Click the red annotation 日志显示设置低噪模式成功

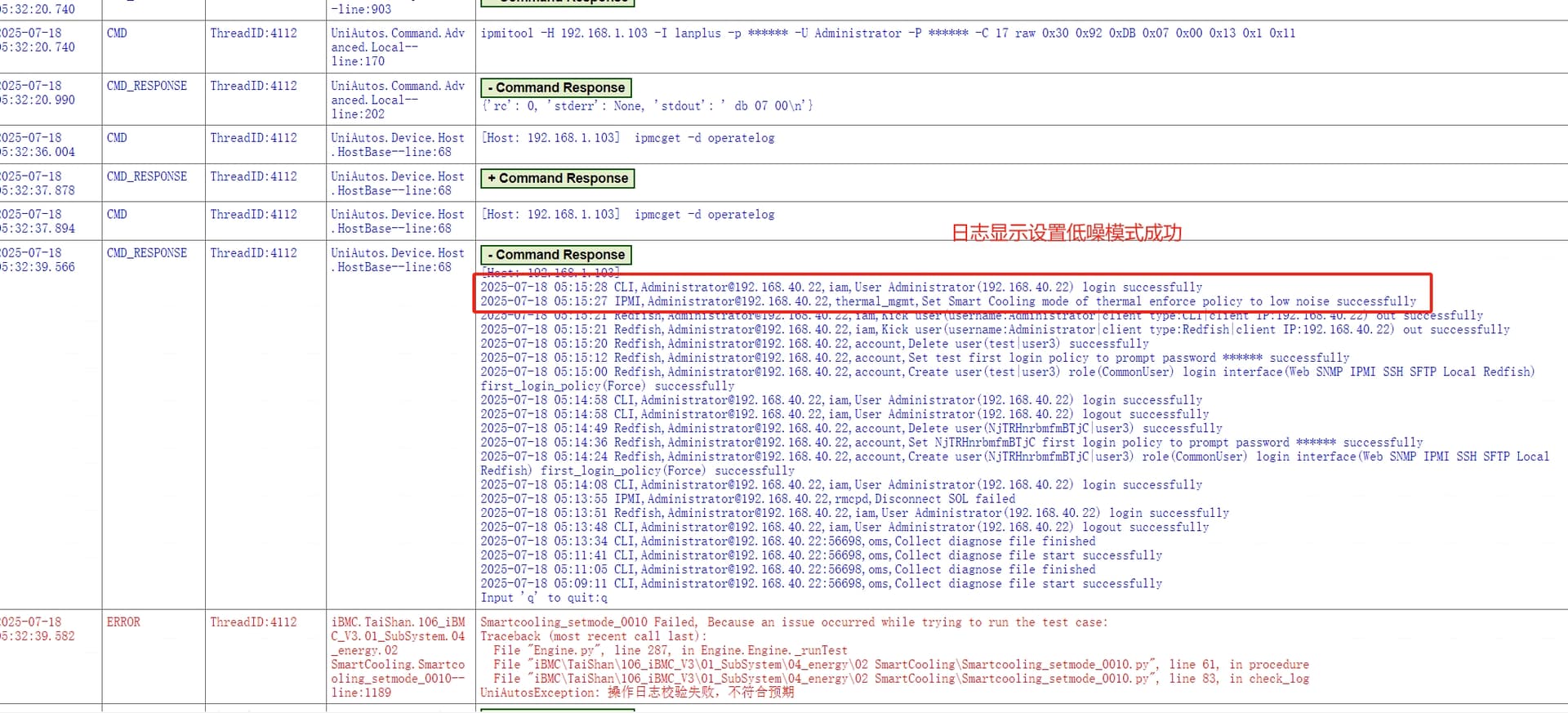pyautogui.click(x=1066, y=233)
